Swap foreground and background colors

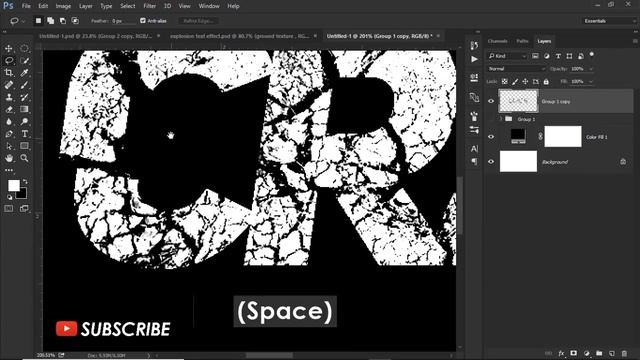(x=25, y=181)
